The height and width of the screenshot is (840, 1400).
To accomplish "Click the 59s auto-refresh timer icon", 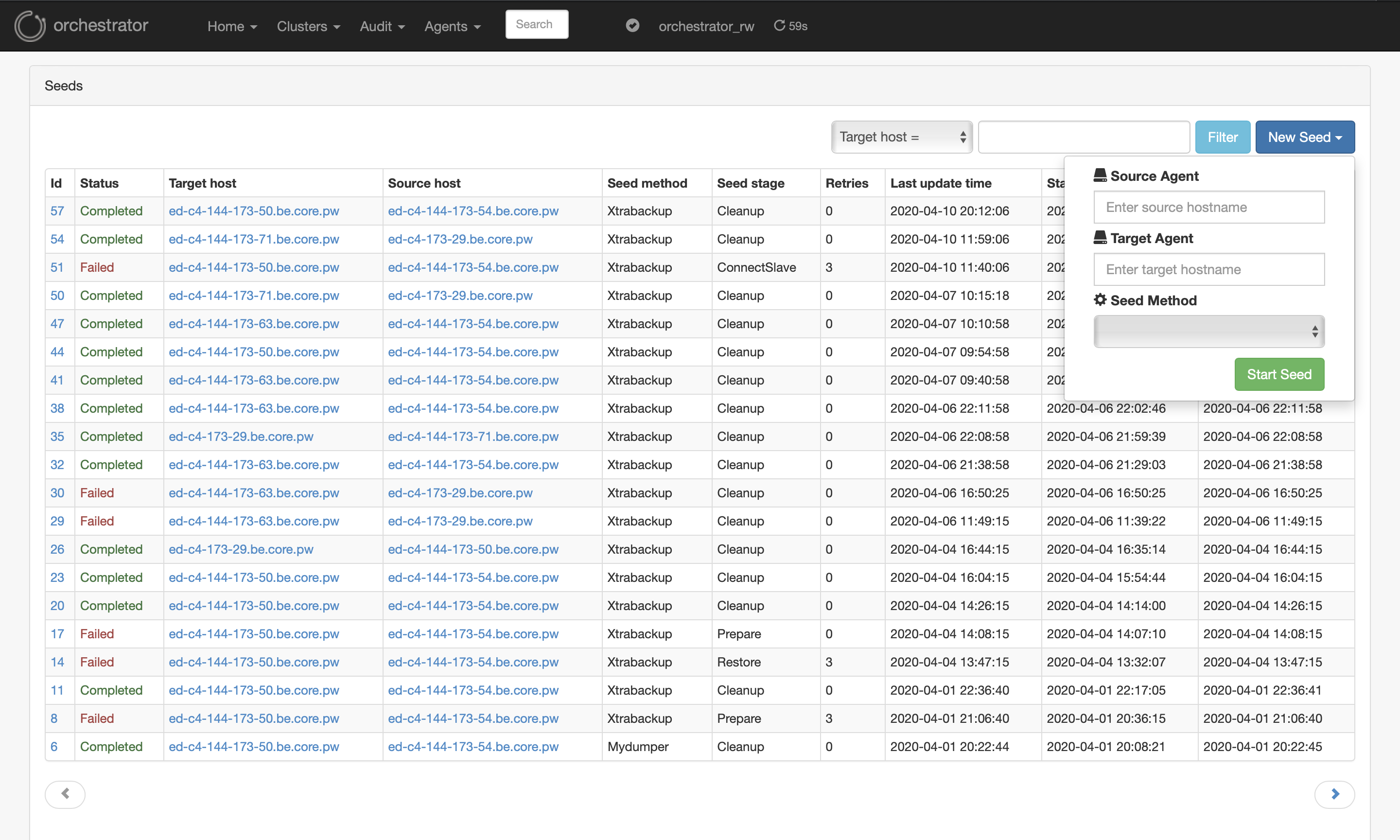I will [x=779, y=25].
